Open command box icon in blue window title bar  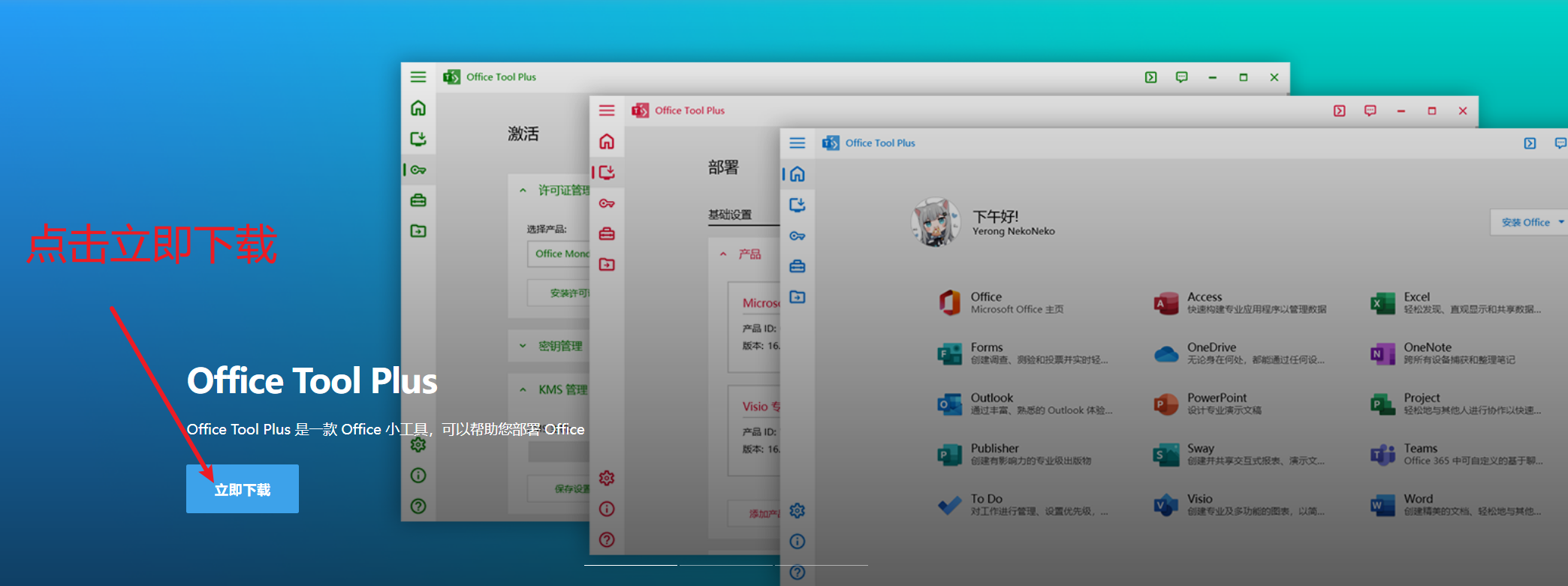(x=1530, y=143)
